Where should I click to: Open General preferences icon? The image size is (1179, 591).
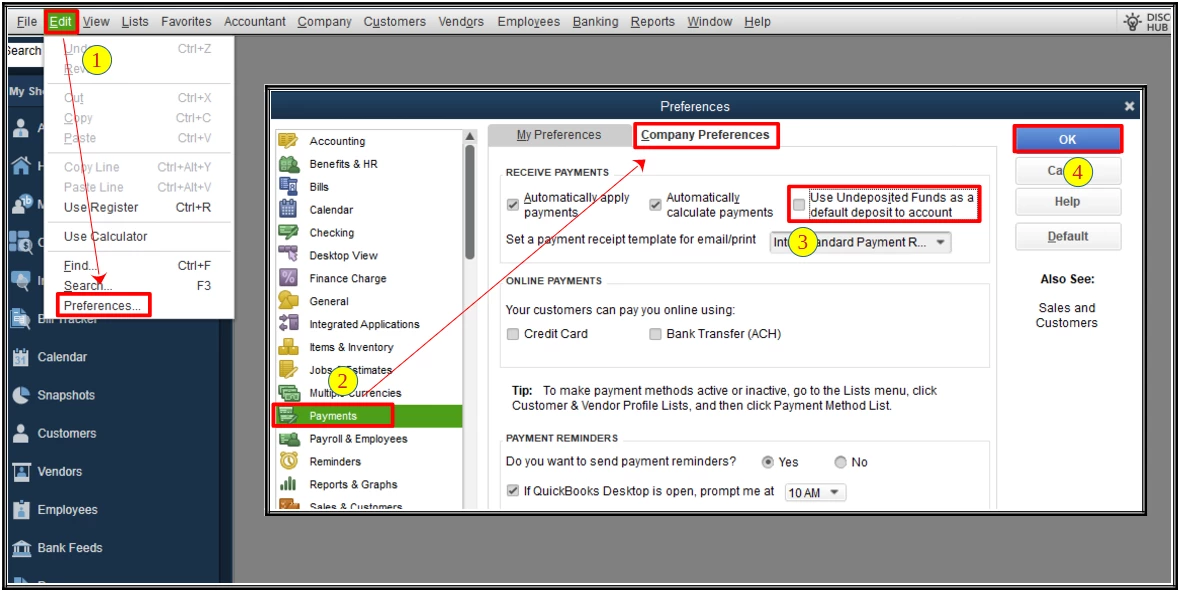(x=289, y=301)
